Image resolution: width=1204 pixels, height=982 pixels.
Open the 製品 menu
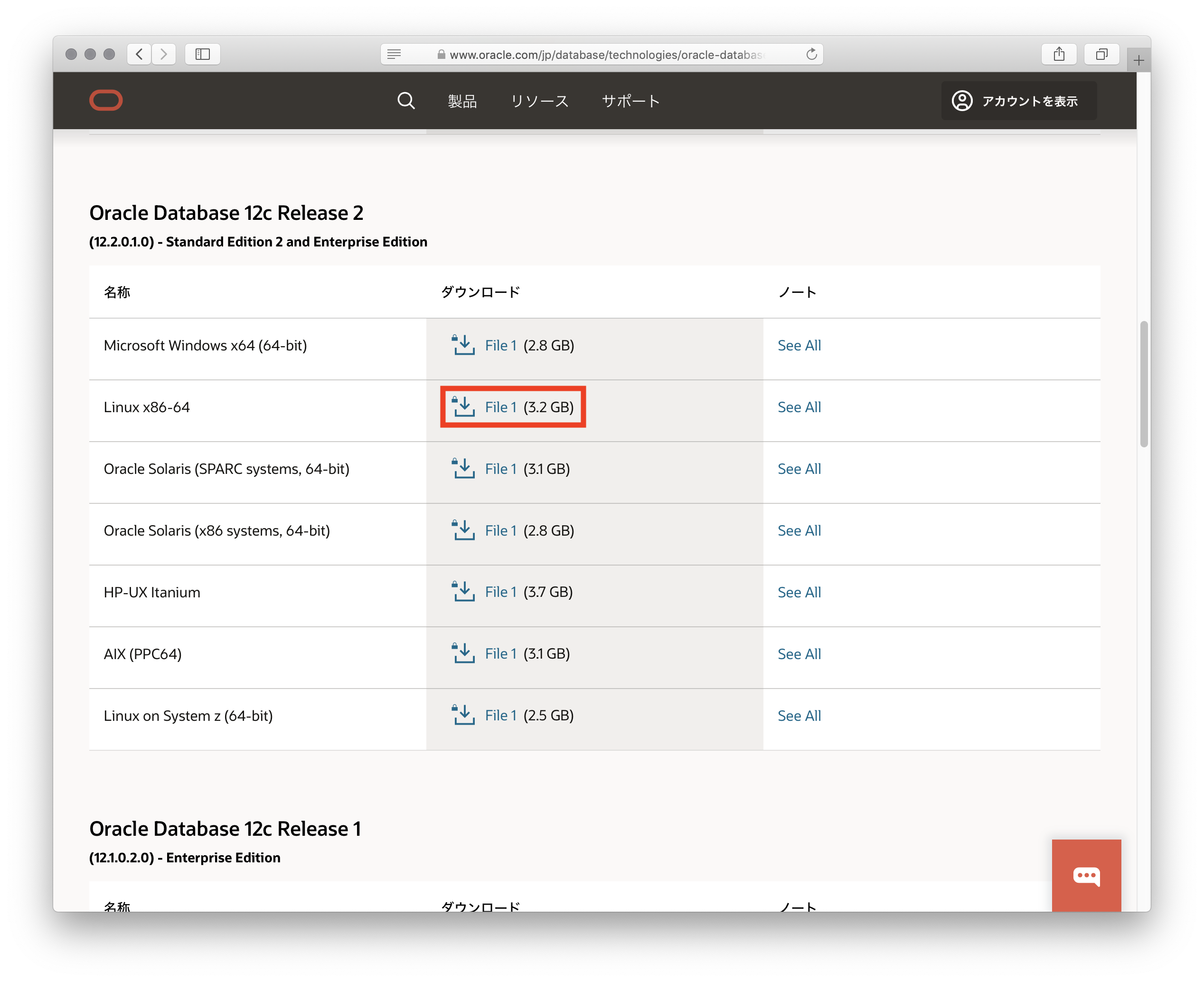coord(462,101)
